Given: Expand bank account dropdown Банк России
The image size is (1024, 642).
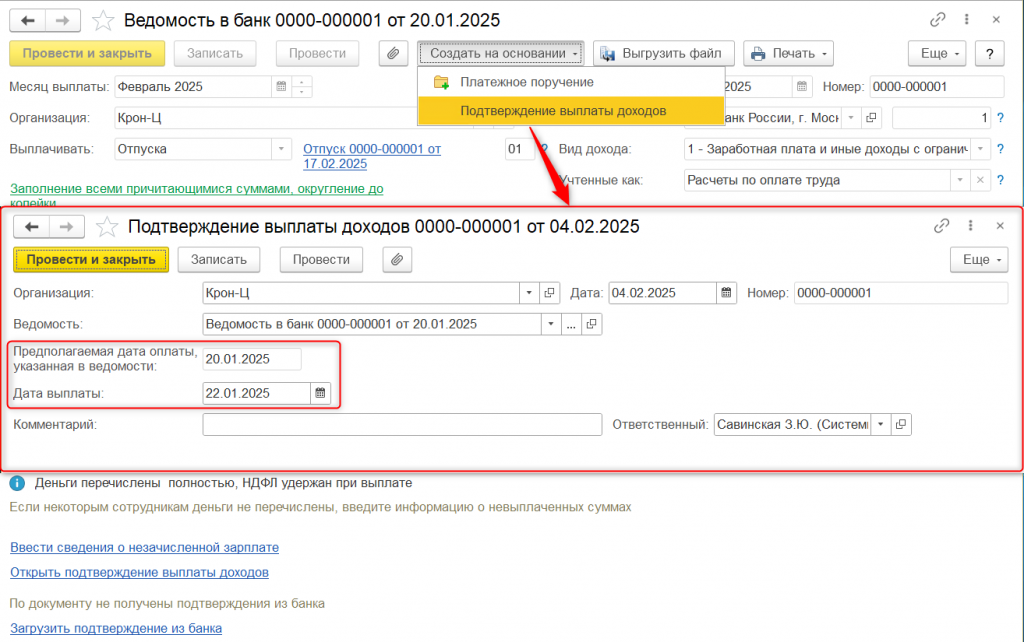Looking at the screenshot, I should click(850, 118).
